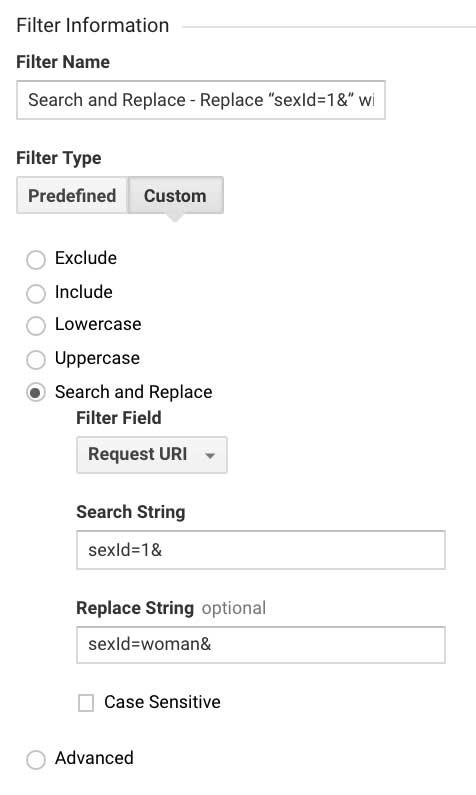This screenshot has width=476, height=795.
Task: Open the Request URI filter field dropdown
Action: coord(152,455)
